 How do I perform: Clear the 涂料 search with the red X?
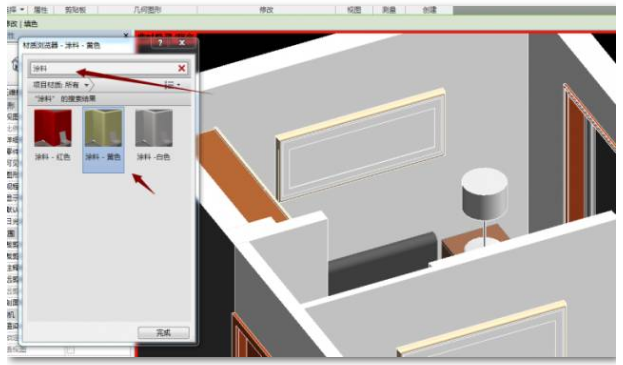click(182, 68)
